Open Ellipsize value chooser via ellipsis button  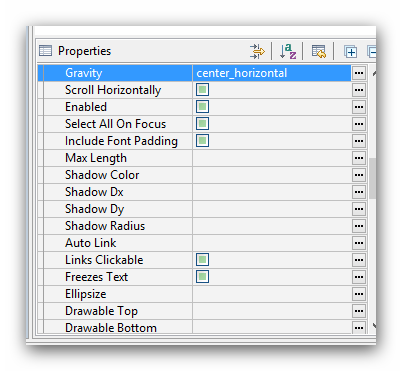pos(359,294)
